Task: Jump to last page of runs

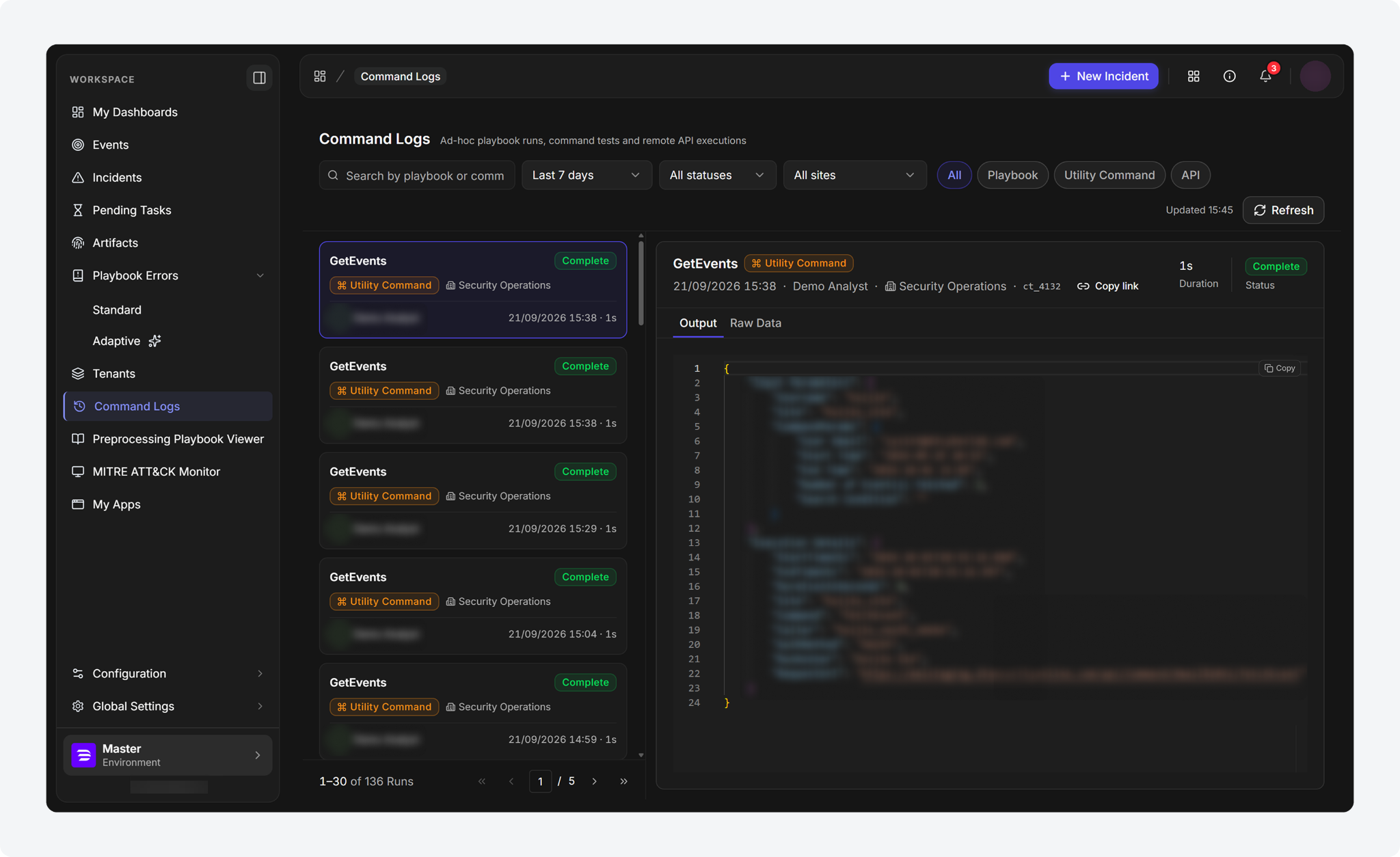Action: click(623, 782)
